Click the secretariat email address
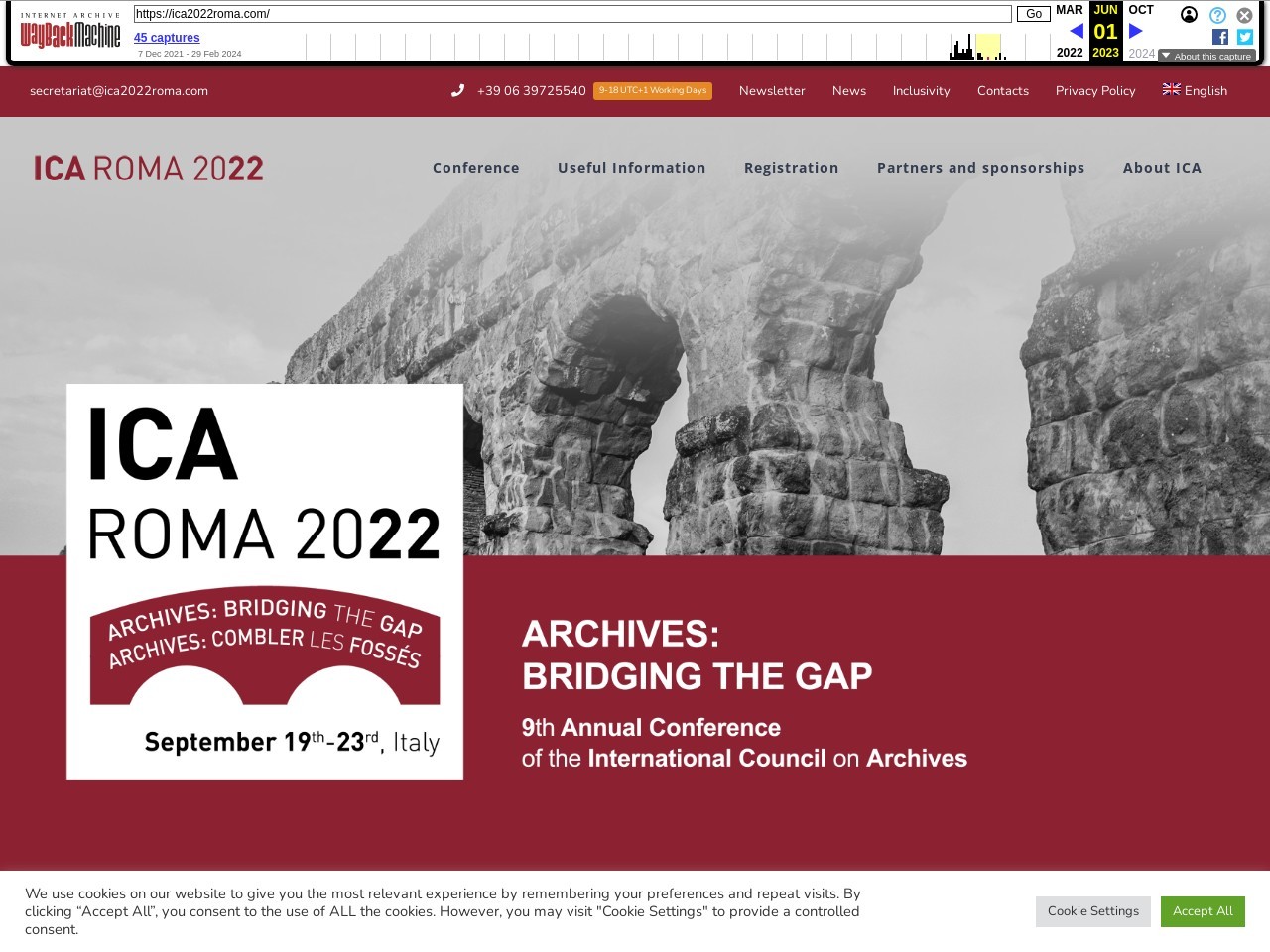This screenshot has width=1270, height=952. (119, 90)
